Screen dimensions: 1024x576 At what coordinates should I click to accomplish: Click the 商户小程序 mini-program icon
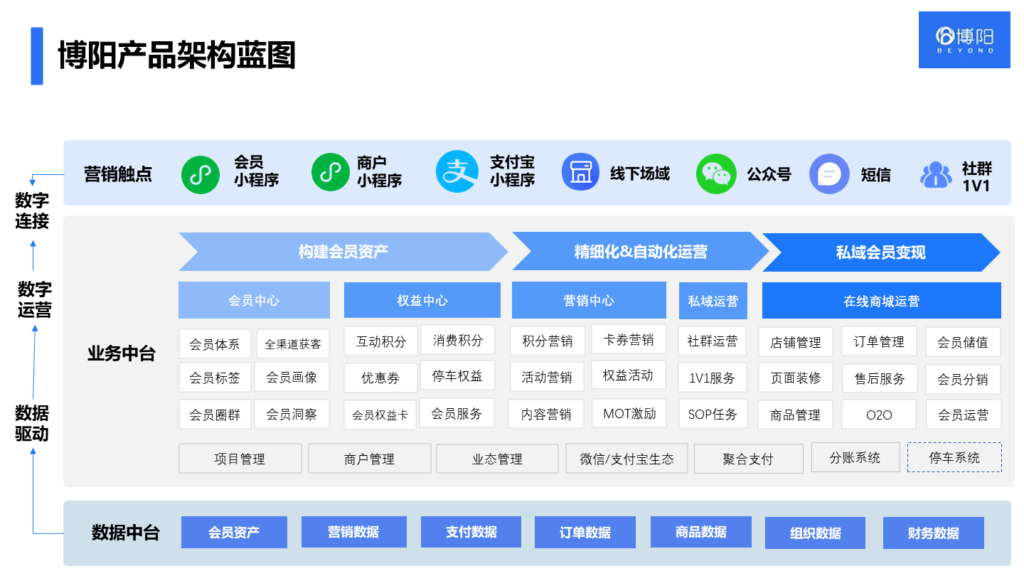point(328,173)
